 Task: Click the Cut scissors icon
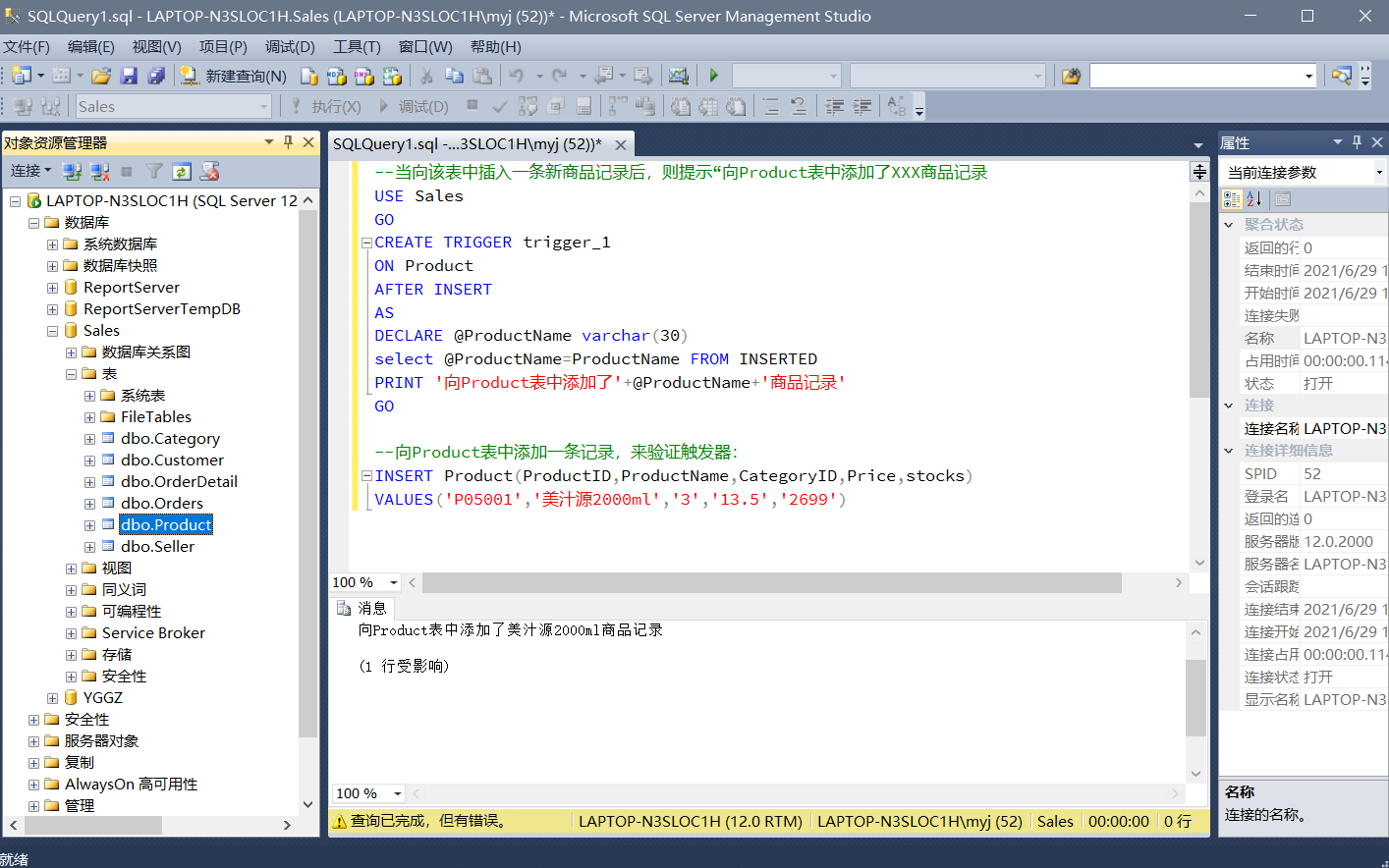coord(426,76)
